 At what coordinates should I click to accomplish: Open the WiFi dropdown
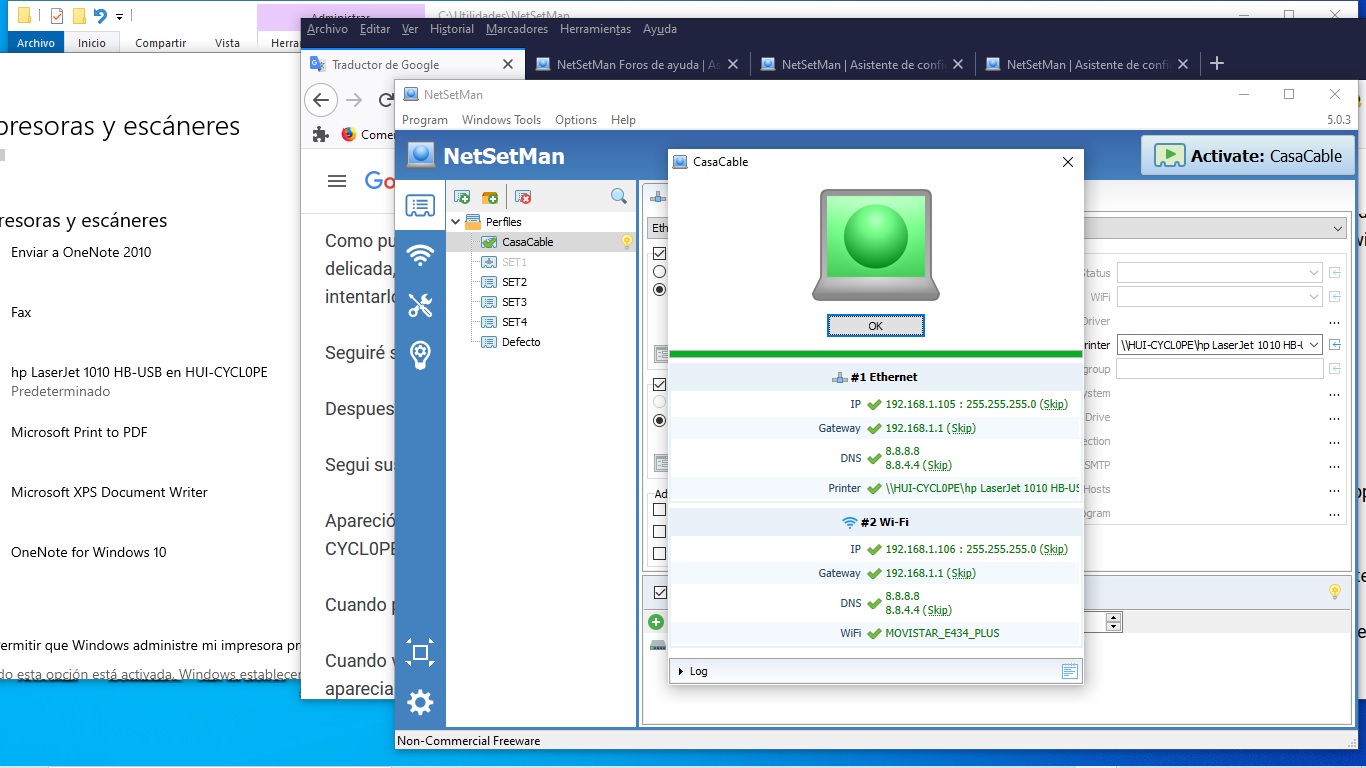click(x=1313, y=297)
